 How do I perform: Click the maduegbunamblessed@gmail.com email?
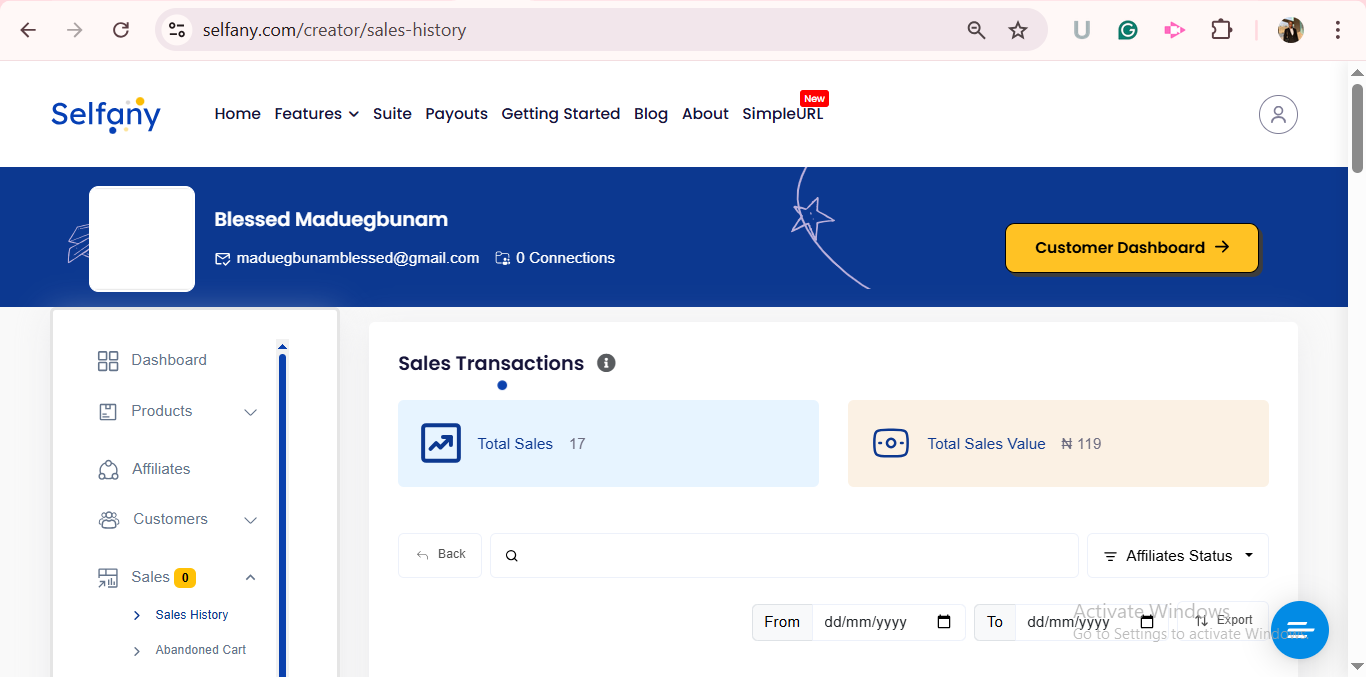coord(358,258)
